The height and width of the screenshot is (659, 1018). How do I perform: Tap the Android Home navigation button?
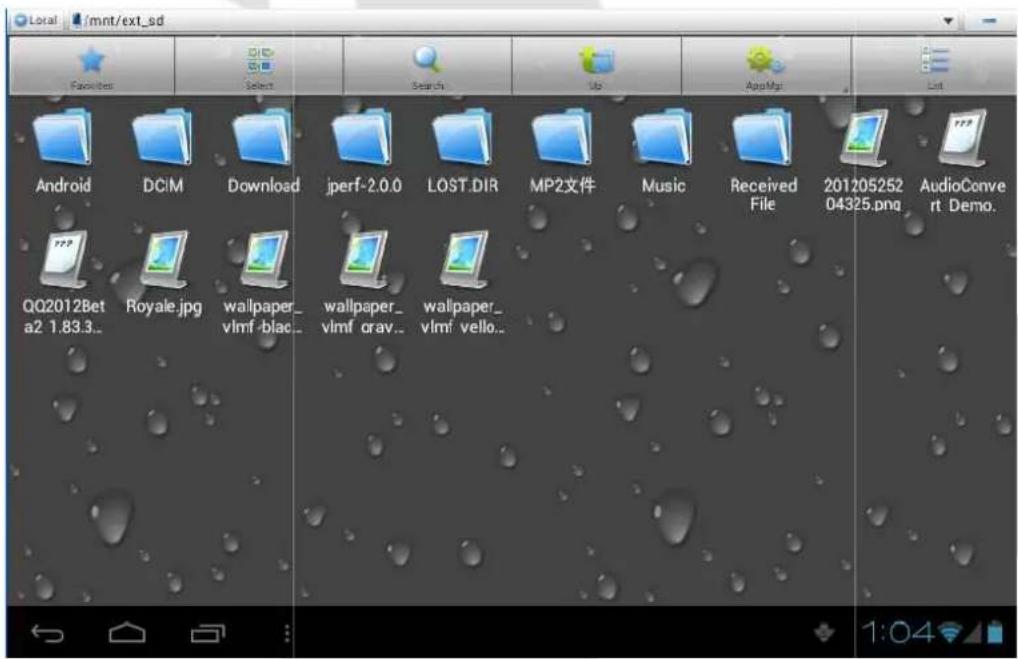pos(127,633)
